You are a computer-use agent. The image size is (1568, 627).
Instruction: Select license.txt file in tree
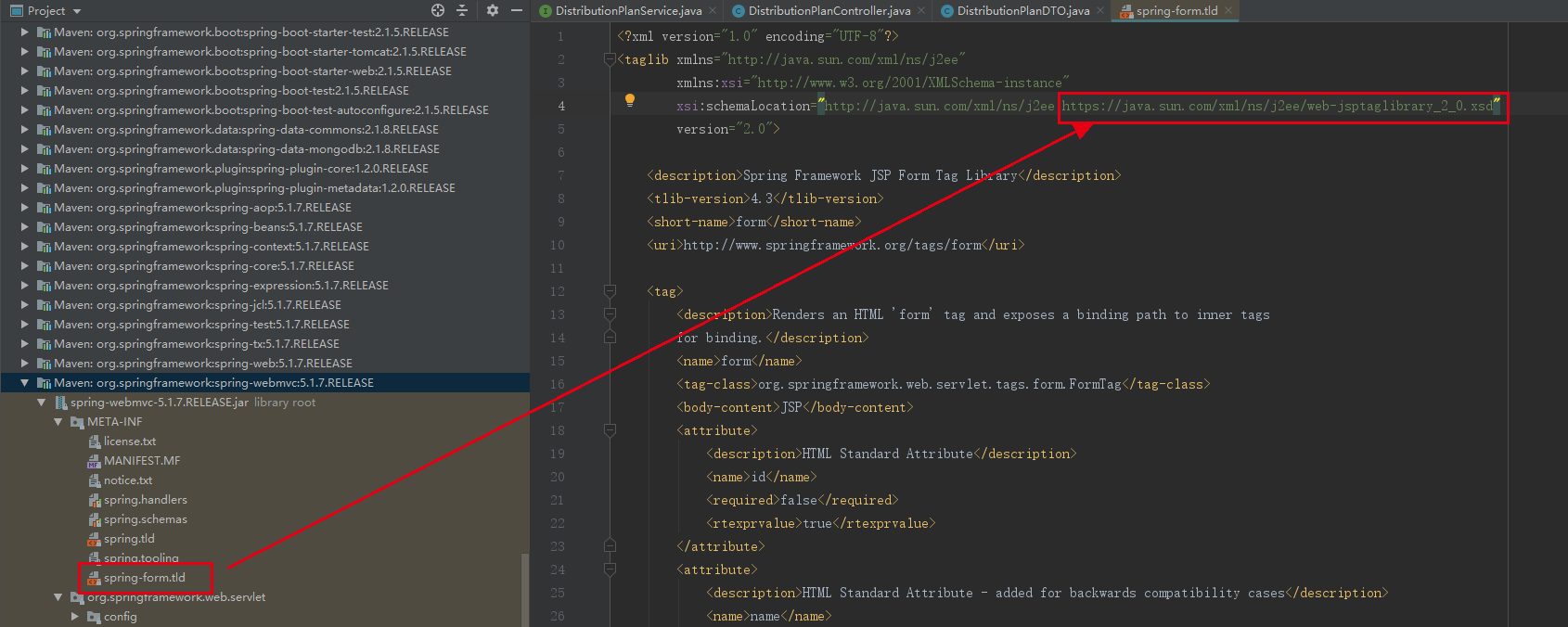click(130, 441)
